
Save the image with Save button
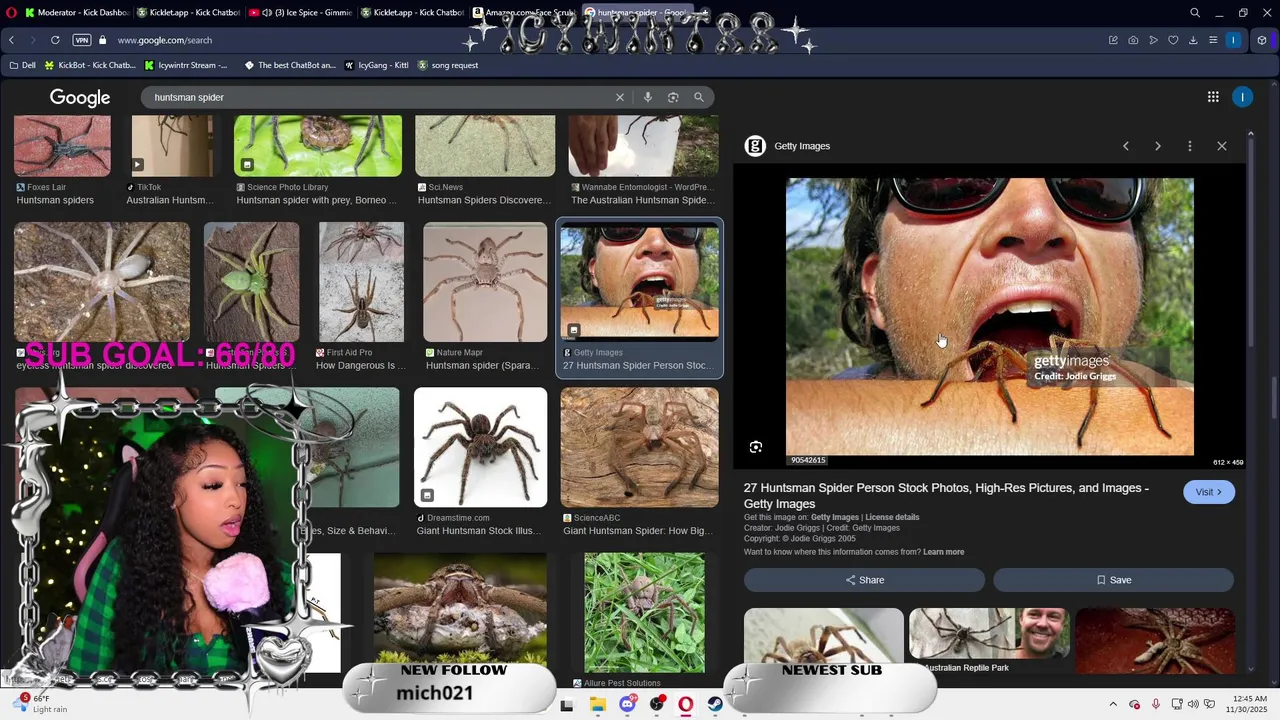coord(1114,580)
